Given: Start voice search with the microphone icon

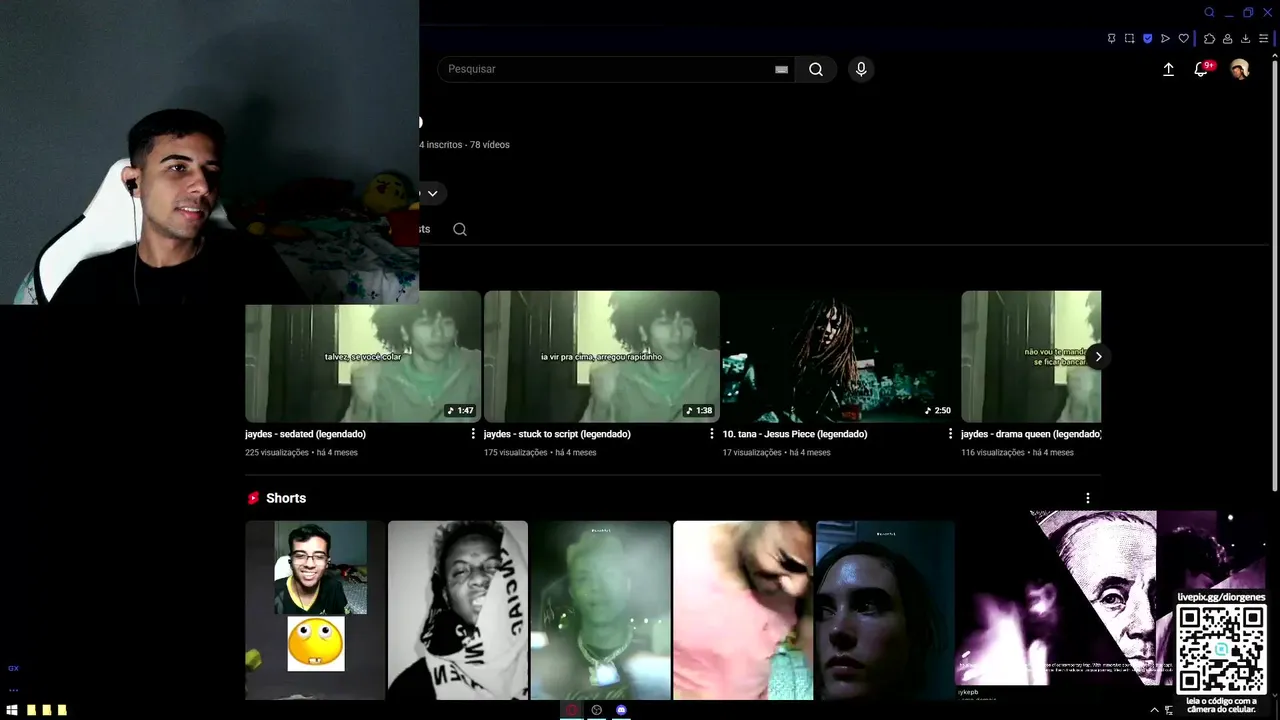Looking at the screenshot, I should 861,69.
